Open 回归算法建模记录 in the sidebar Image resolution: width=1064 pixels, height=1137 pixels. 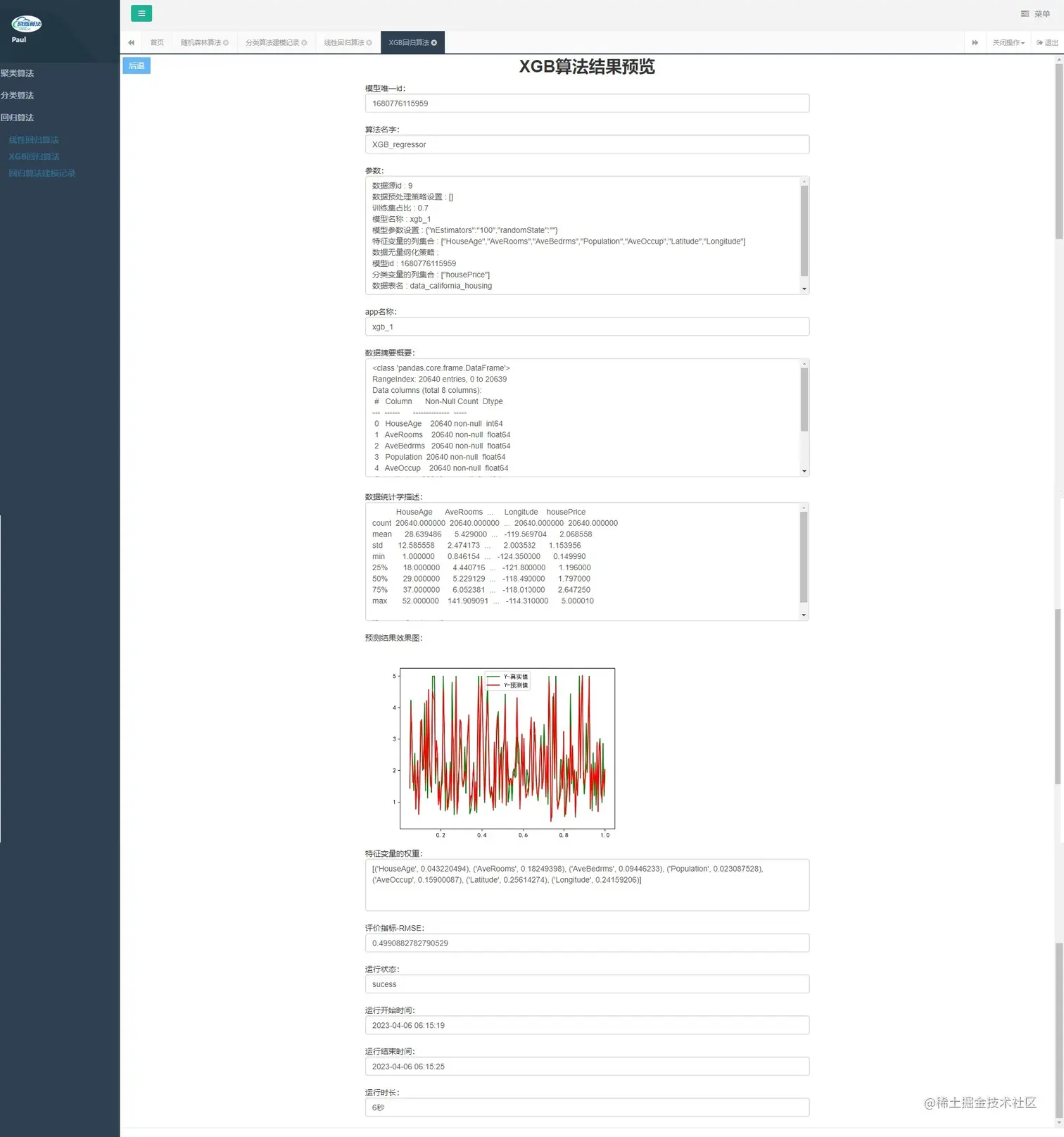pos(42,173)
